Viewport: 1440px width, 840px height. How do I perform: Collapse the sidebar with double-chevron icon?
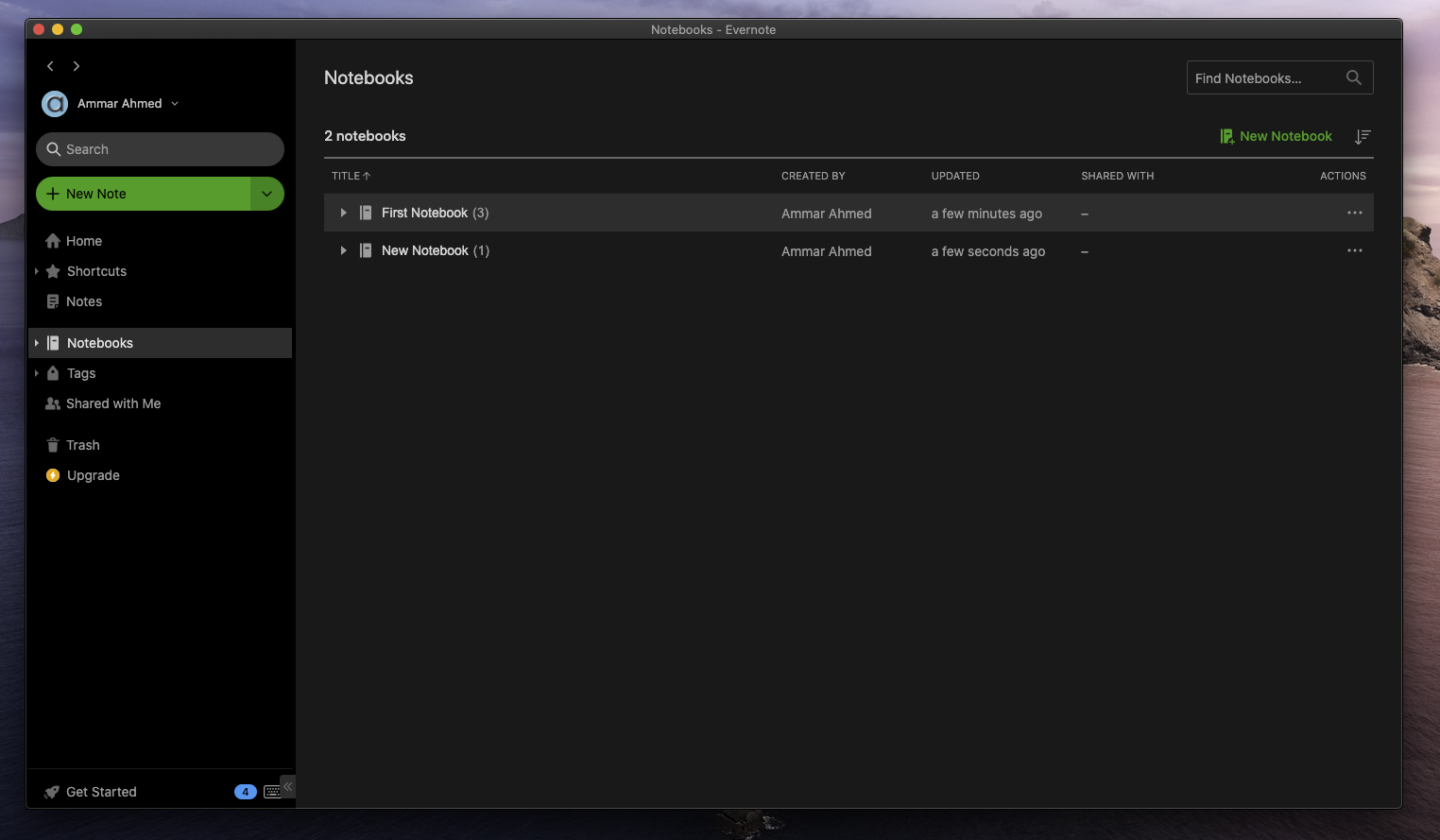[x=288, y=786]
